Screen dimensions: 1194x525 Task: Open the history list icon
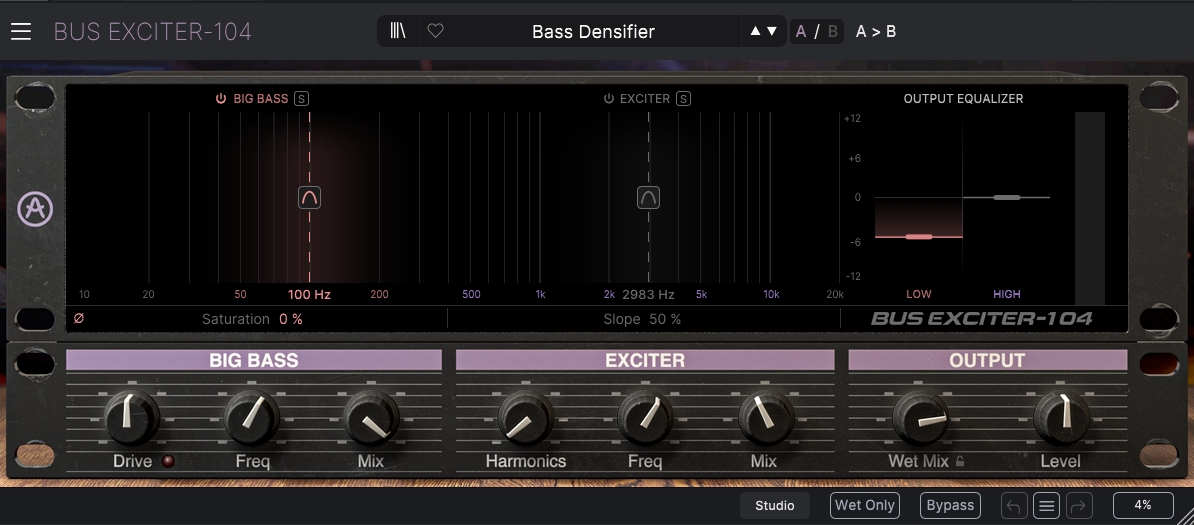pyautogui.click(x=1046, y=505)
